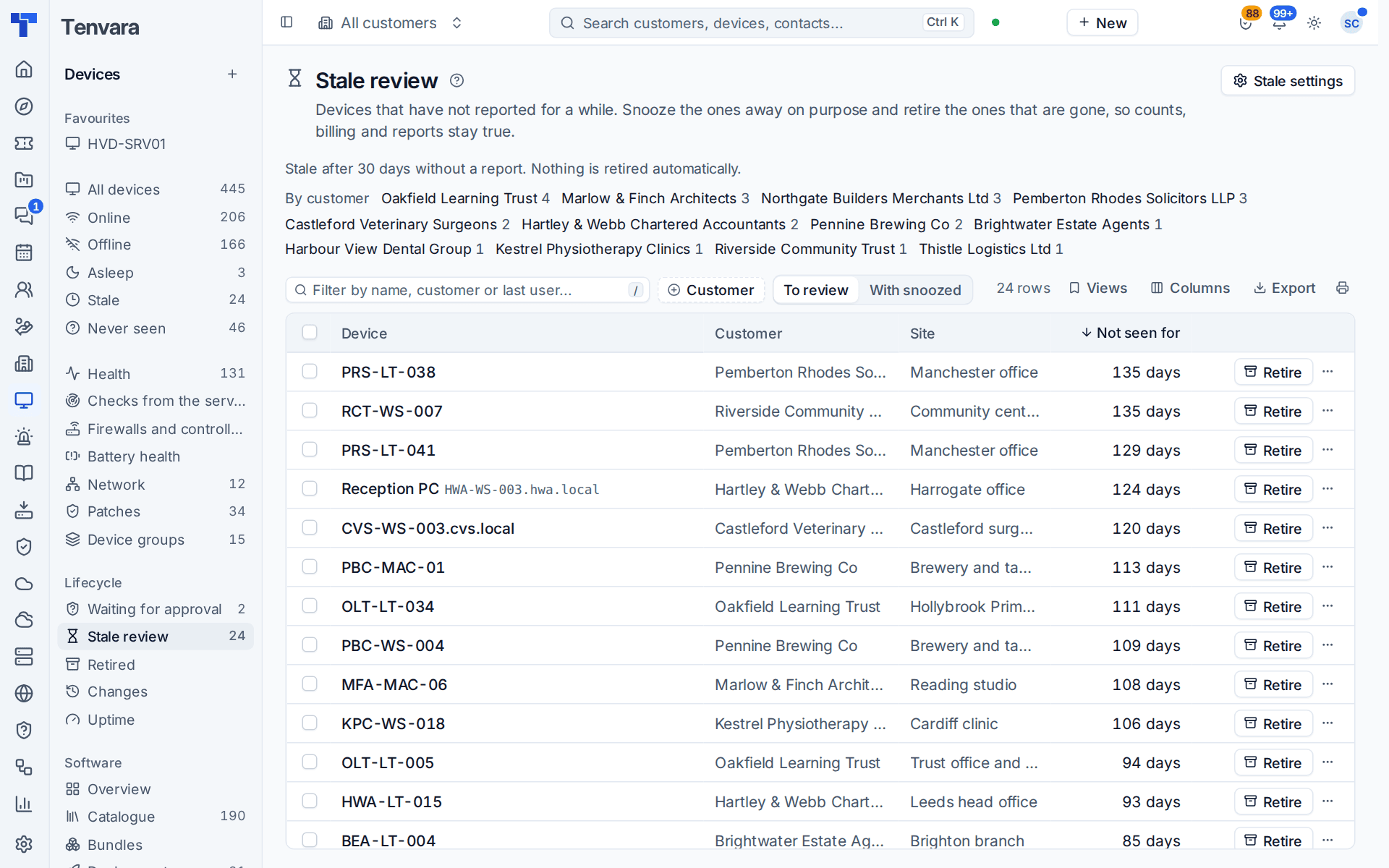
Task: Toggle the light theme sun icon
Action: click(1314, 23)
